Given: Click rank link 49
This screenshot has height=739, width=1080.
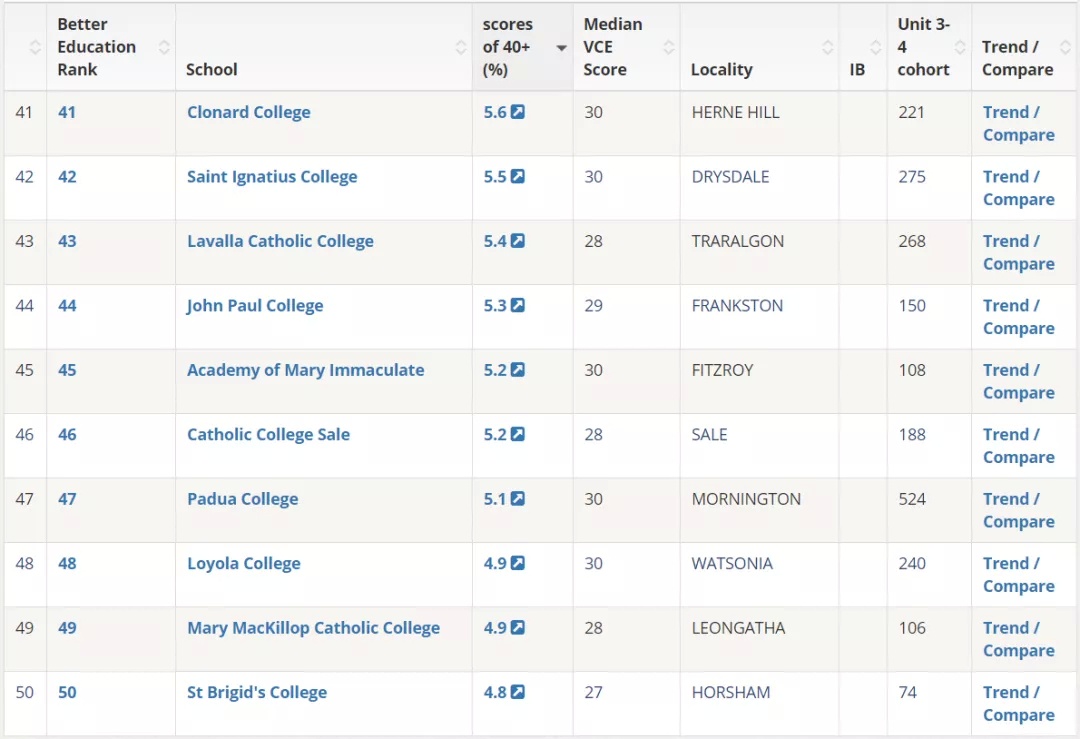Looking at the screenshot, I should click(x=67, y=627).
